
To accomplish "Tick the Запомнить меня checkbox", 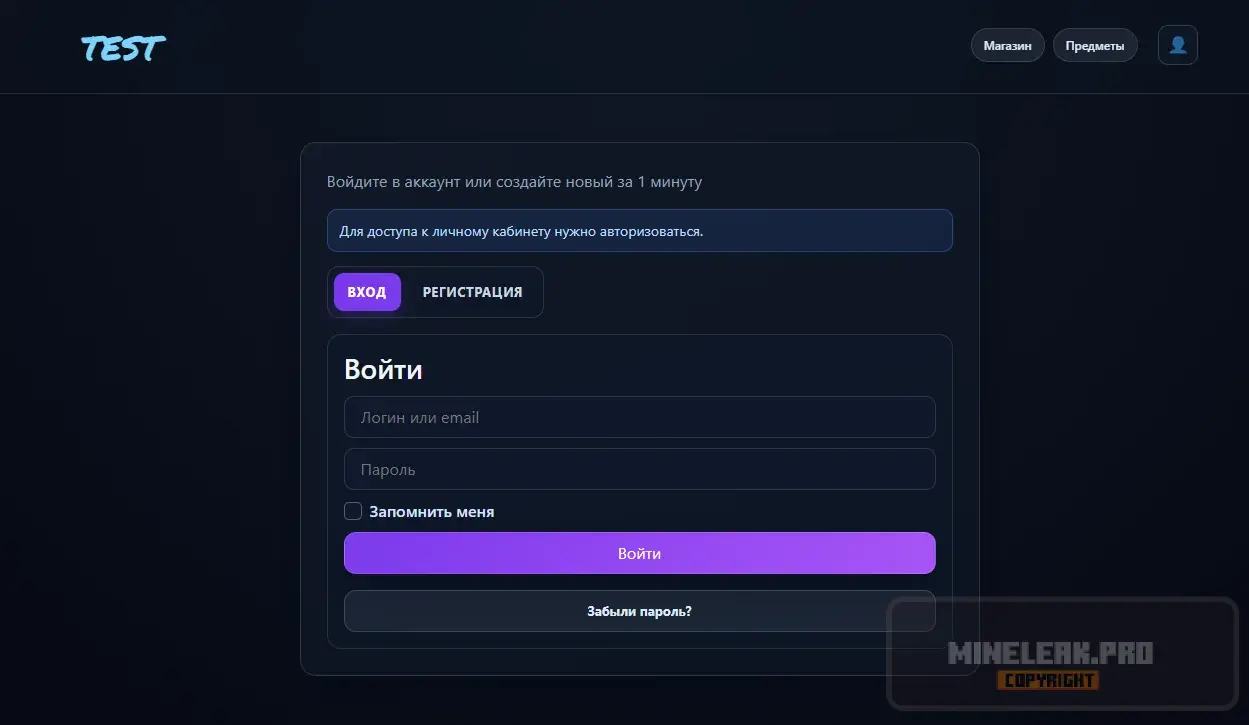I will 353,512.
